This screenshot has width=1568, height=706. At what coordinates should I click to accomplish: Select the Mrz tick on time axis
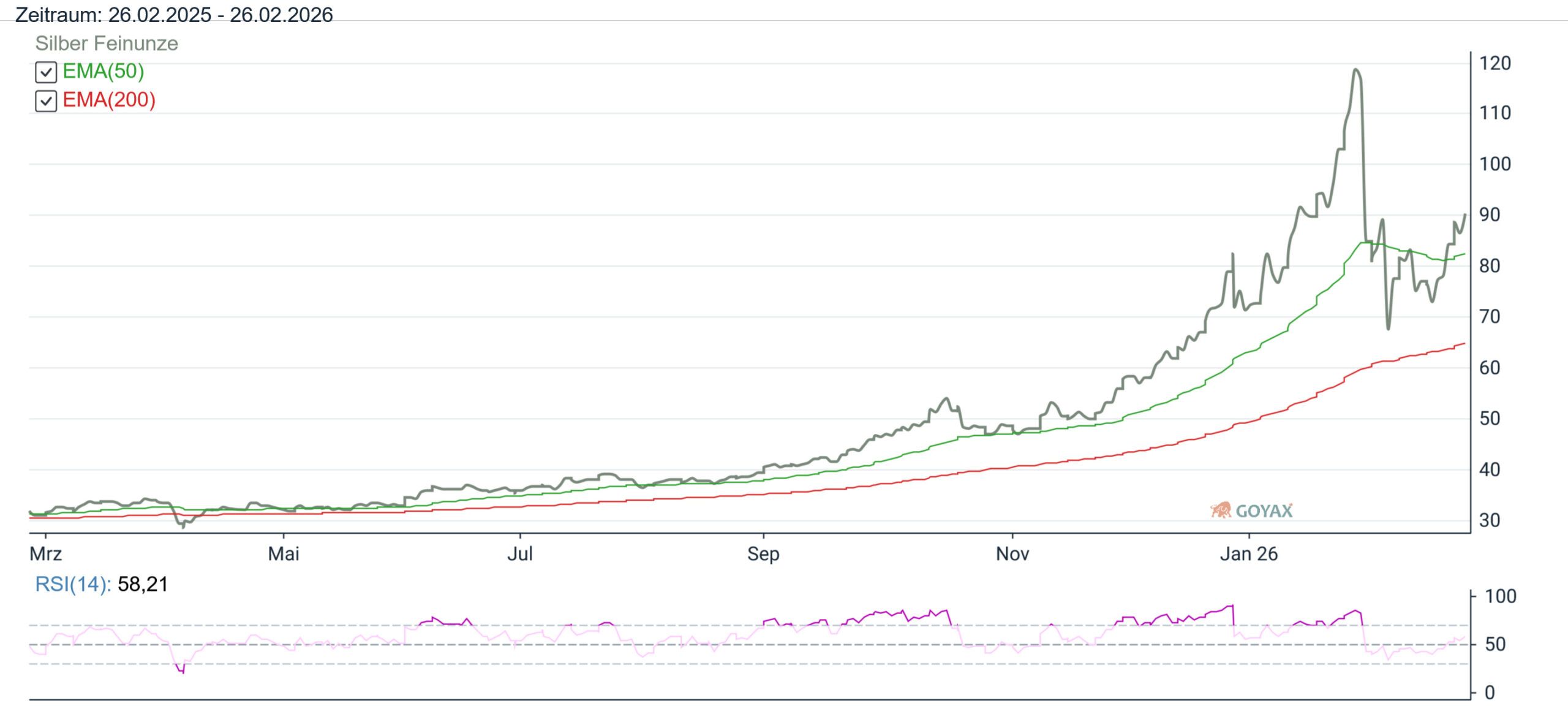(x=46, y=553)
